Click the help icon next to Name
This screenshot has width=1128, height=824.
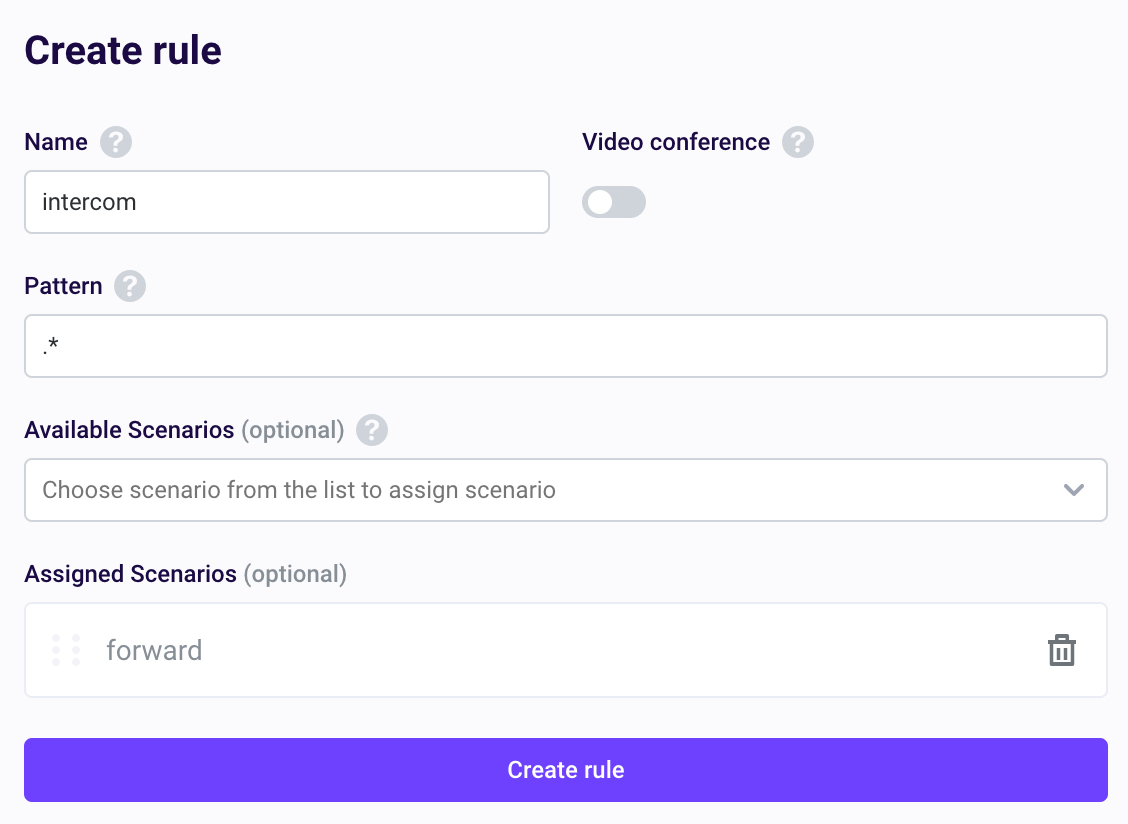tap(116, 142)
